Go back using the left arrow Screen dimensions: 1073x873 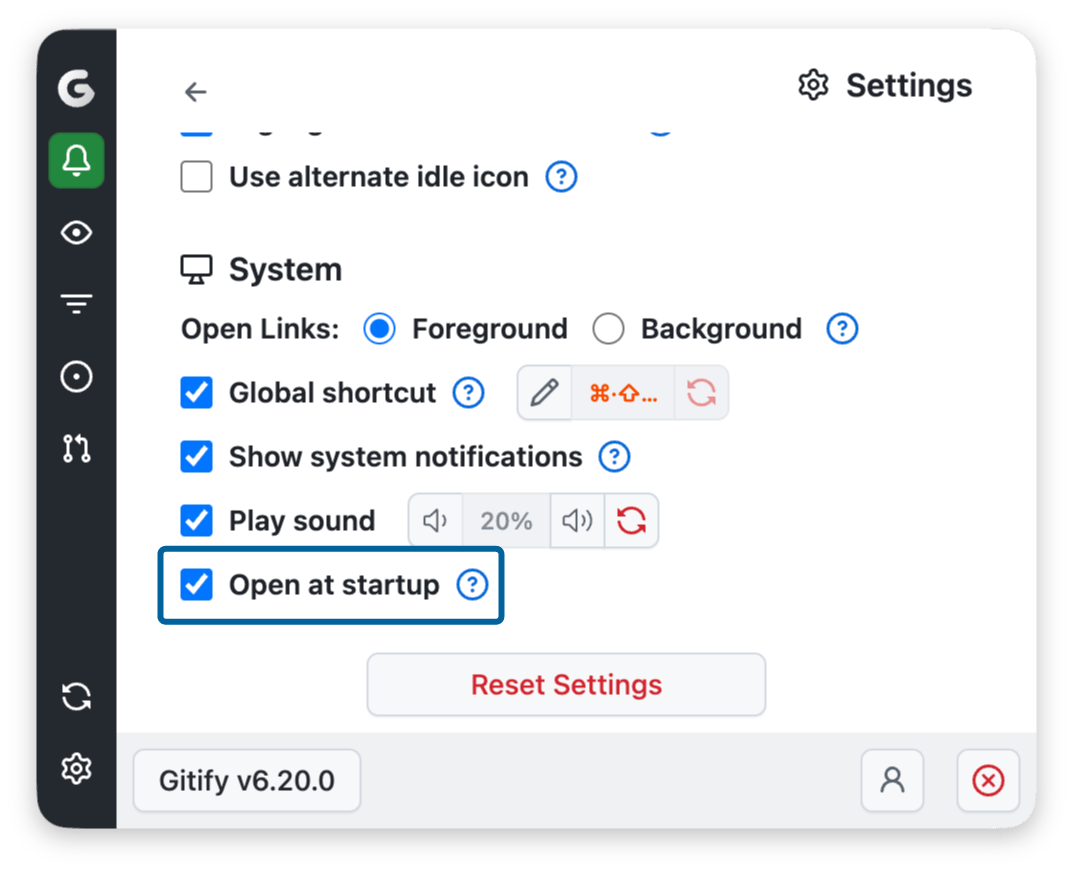tap(195, 92)
